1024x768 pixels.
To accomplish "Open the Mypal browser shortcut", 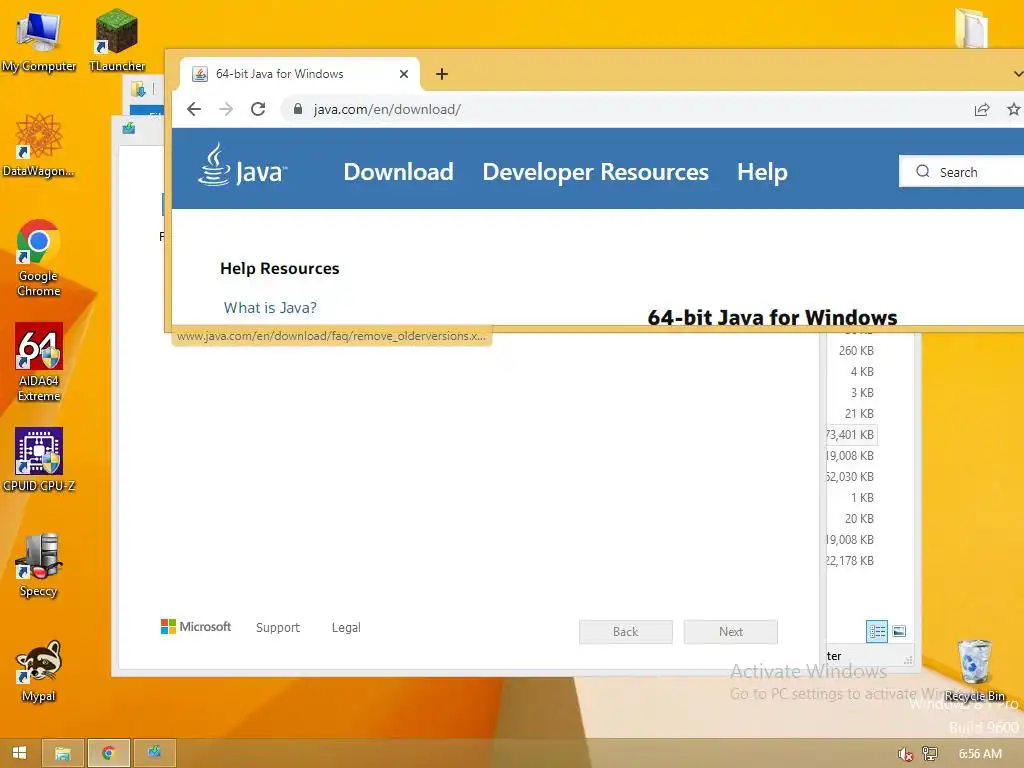I will pyautogui.click(x=39, y=671).
